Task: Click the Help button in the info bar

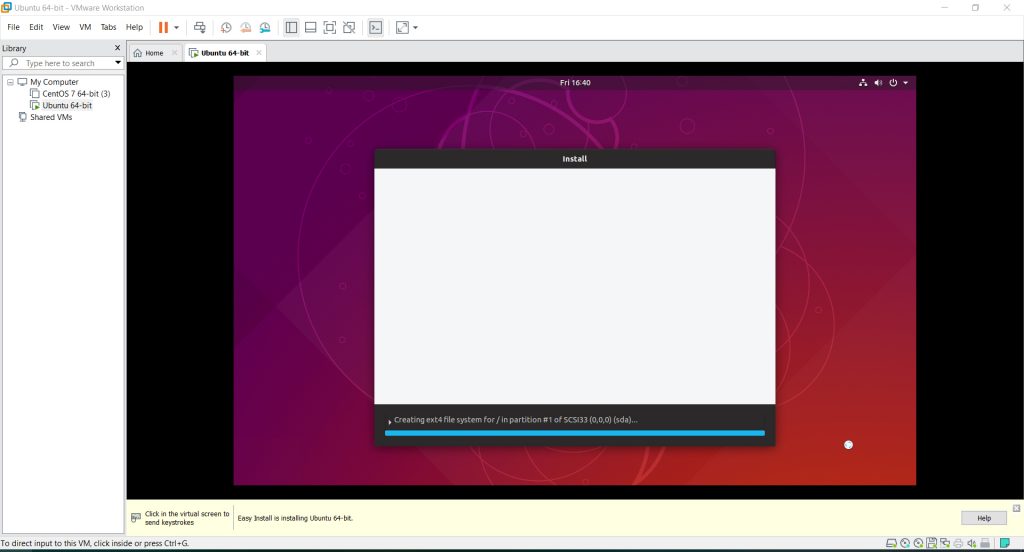Action: 984,518
